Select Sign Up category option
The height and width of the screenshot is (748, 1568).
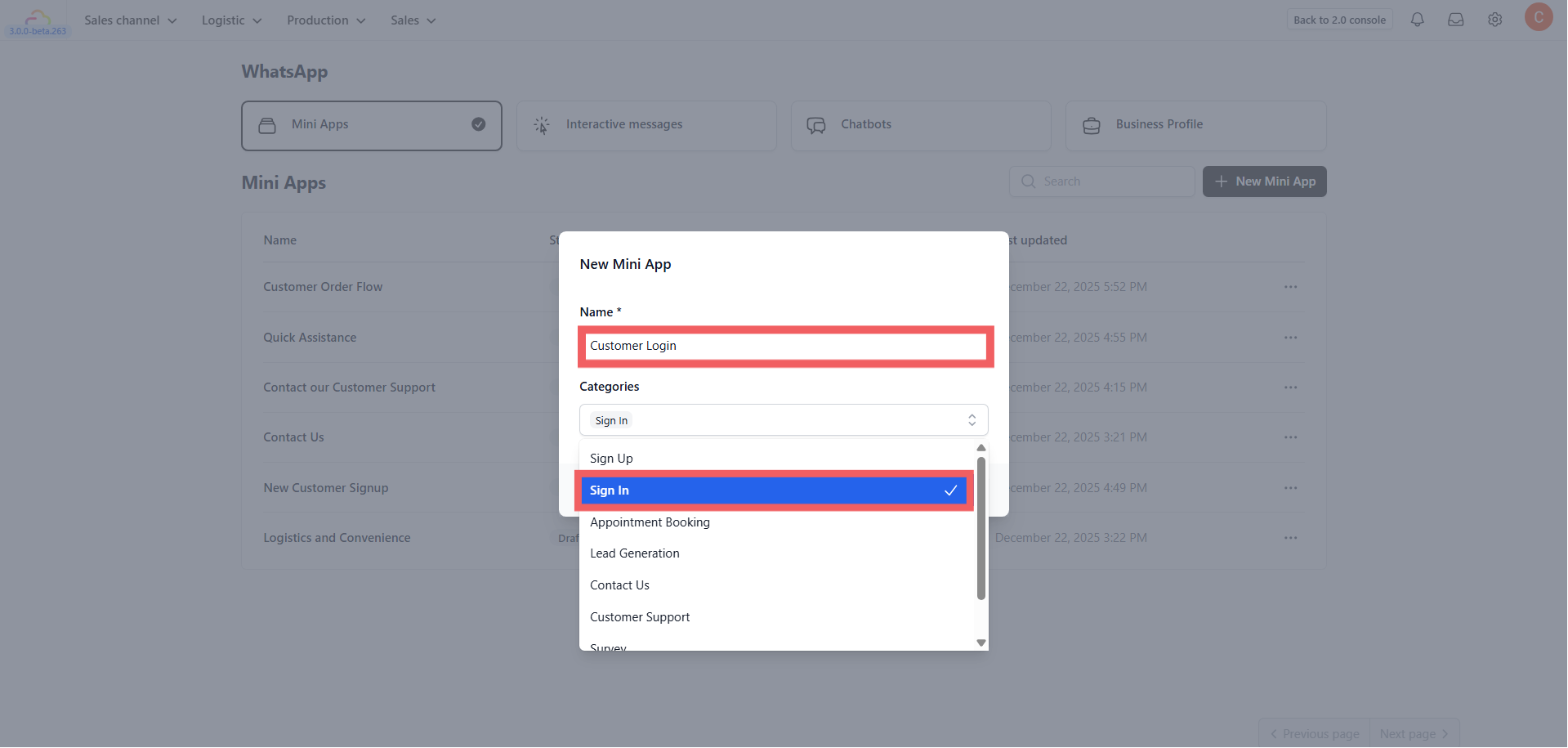777,459
